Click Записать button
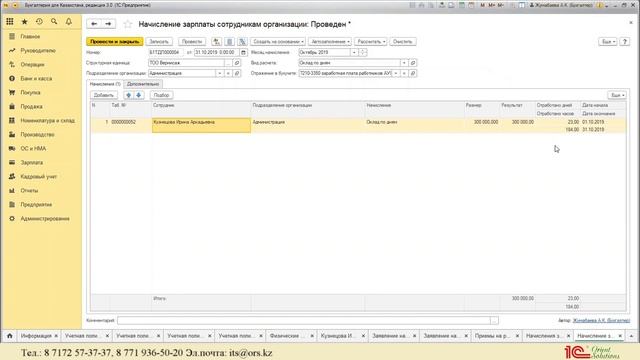This screenshot has width=640, height=360. (x=159, y=42)
